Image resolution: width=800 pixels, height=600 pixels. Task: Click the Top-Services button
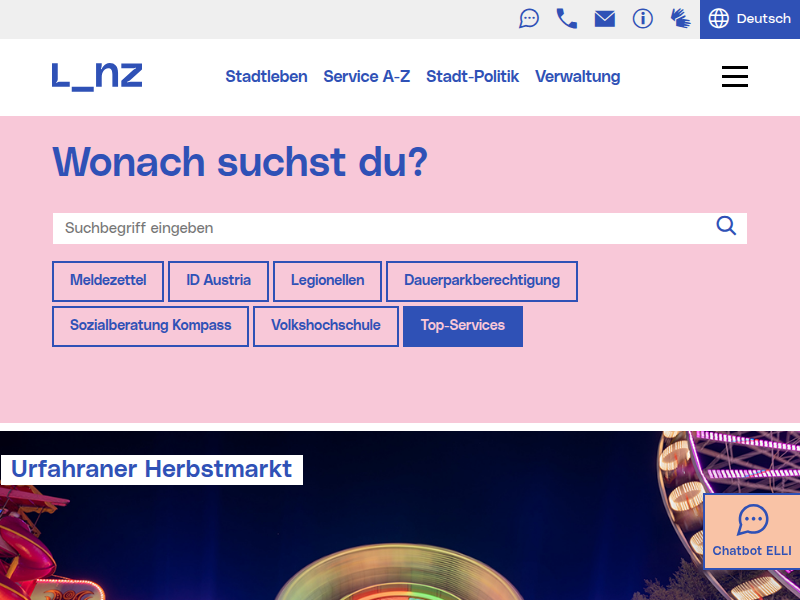[x=463, y=326]
